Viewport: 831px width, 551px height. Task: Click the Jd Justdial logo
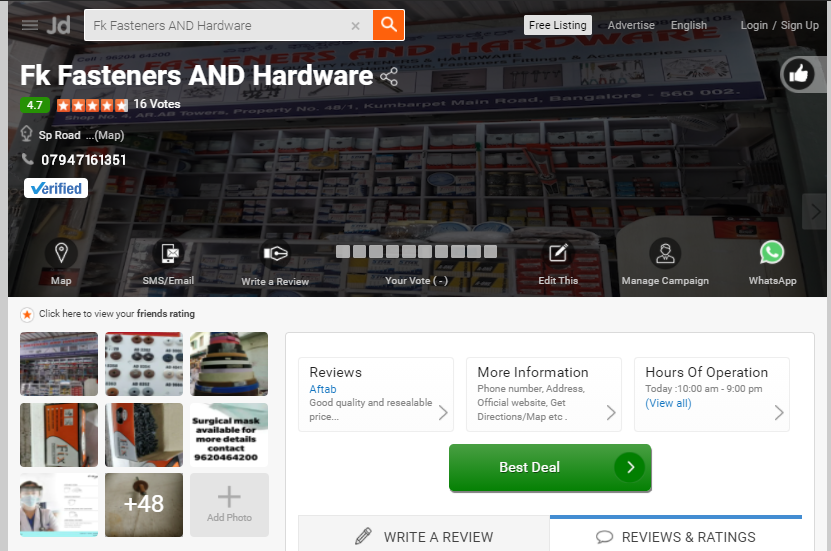tap(58, 25)
